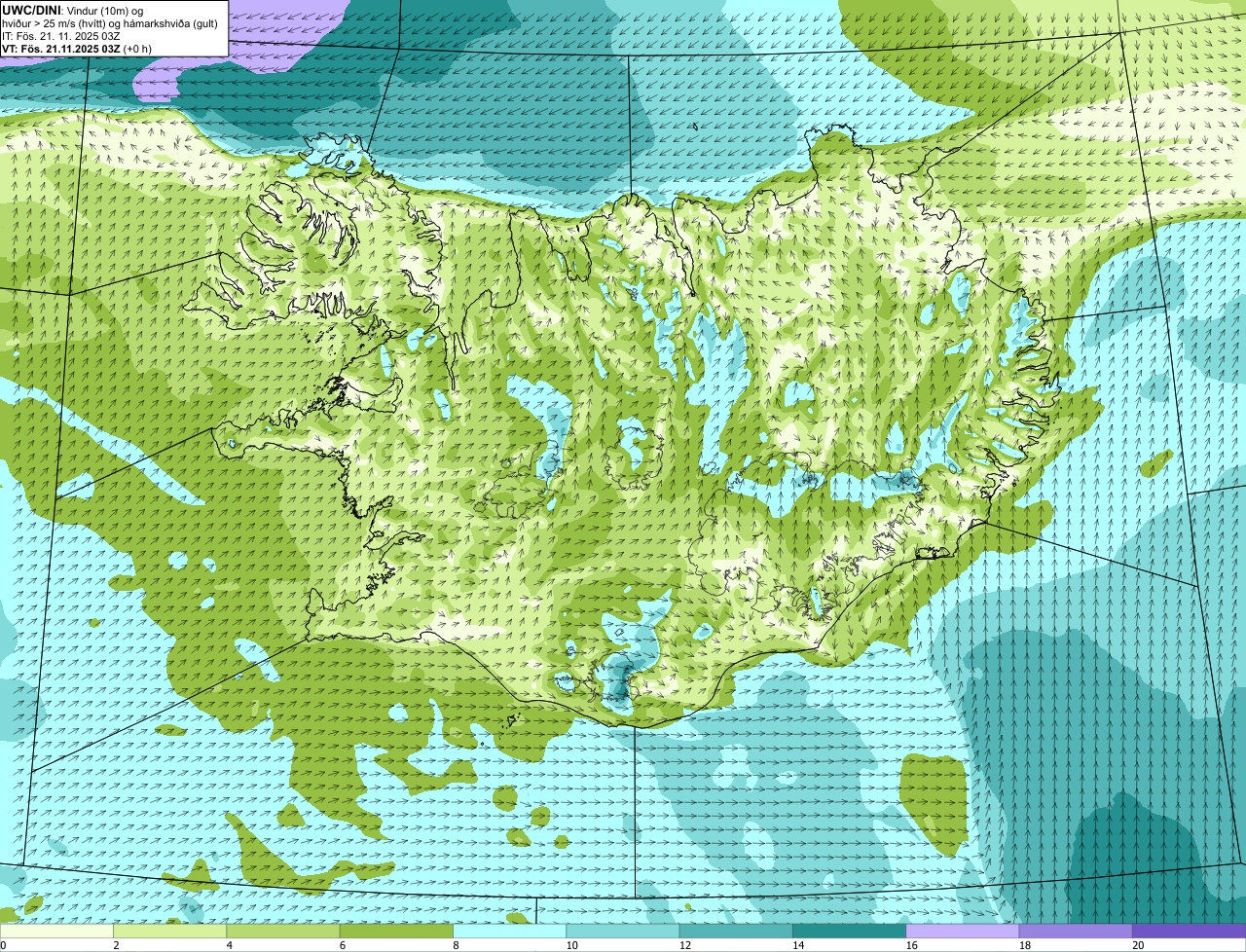Image resolution: width=1246 pixels, height=952 pixels.
Task: Click the "20" label on the color scale
Action: pos(1138,945)
